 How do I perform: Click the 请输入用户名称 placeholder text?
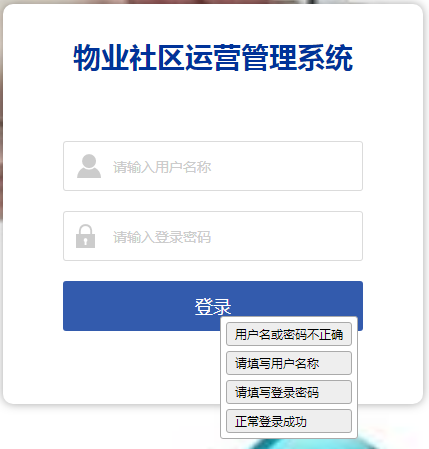pyautogui.click(x=162, y=167)
